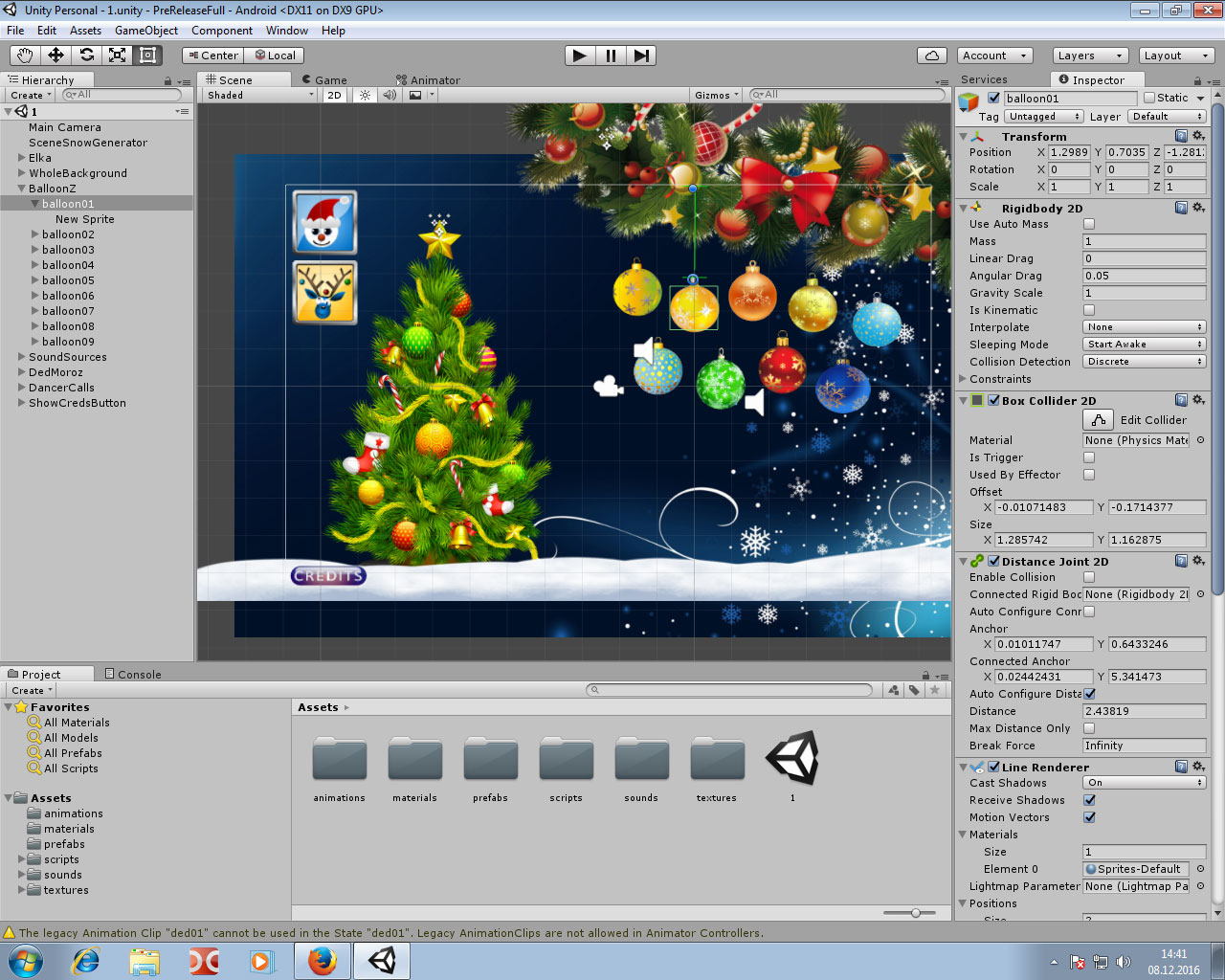Open the textures folder thumbnail

point(717,760)
